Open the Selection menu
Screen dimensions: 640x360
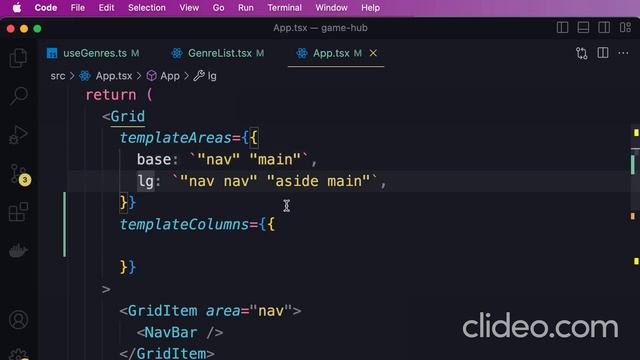pos(147,8)
